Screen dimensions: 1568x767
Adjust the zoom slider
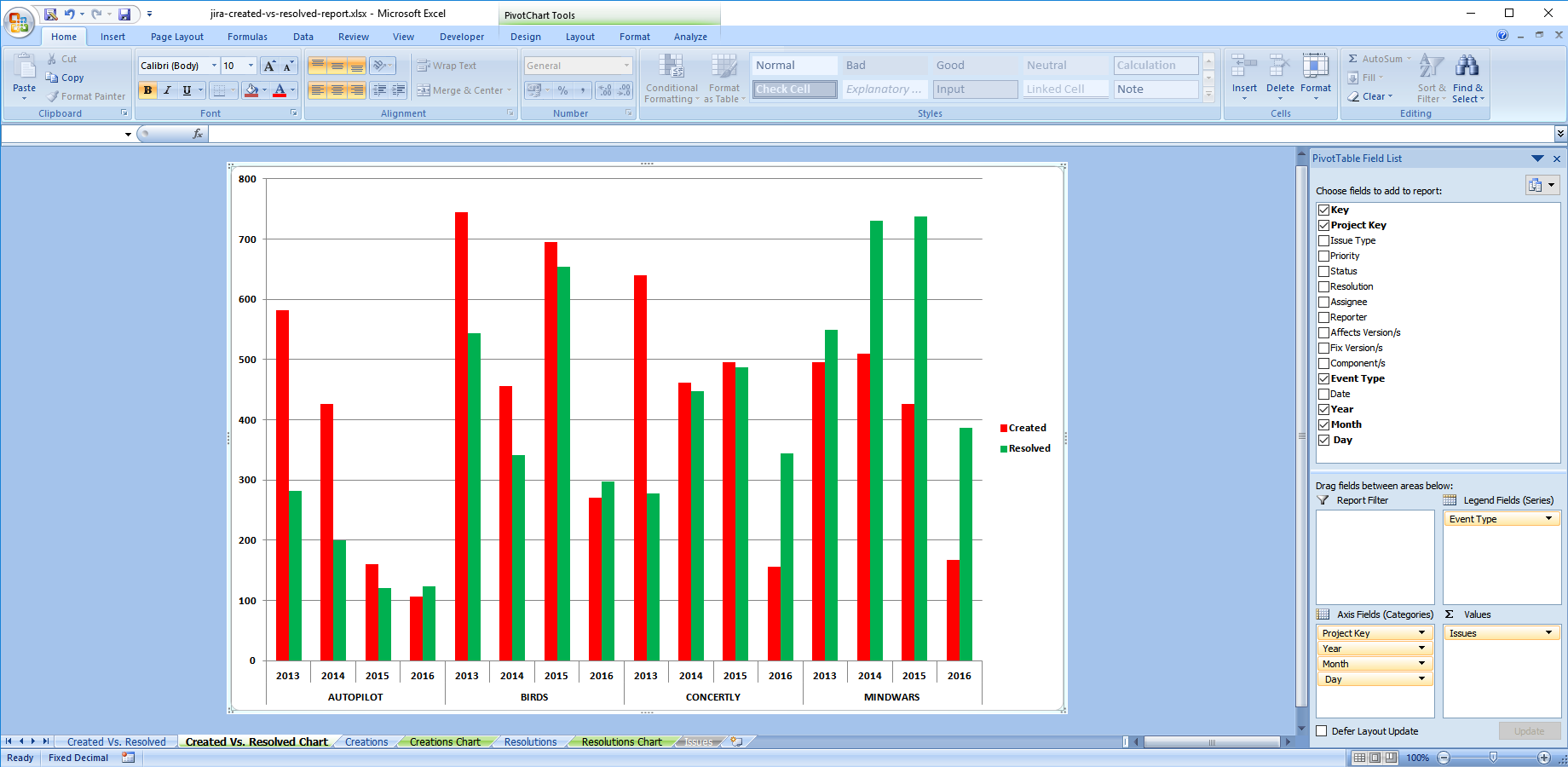(1494, 757)
